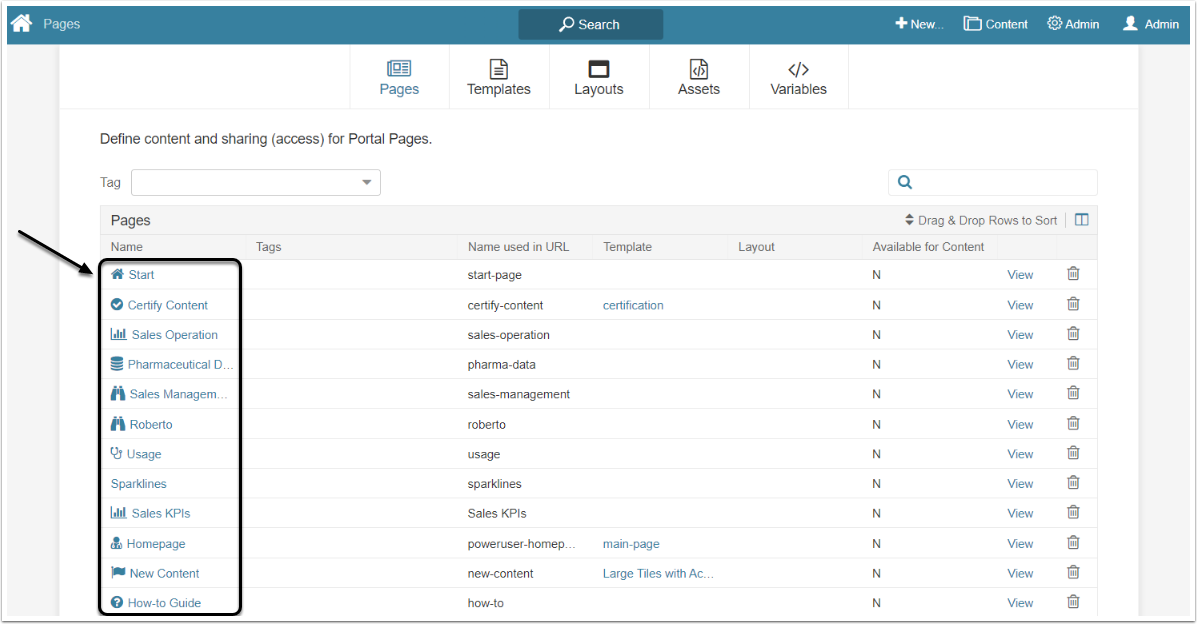Viewport: 1197px width, 624px height.
Task: Expand the Tag dropdown
Action: coord(366,182)
